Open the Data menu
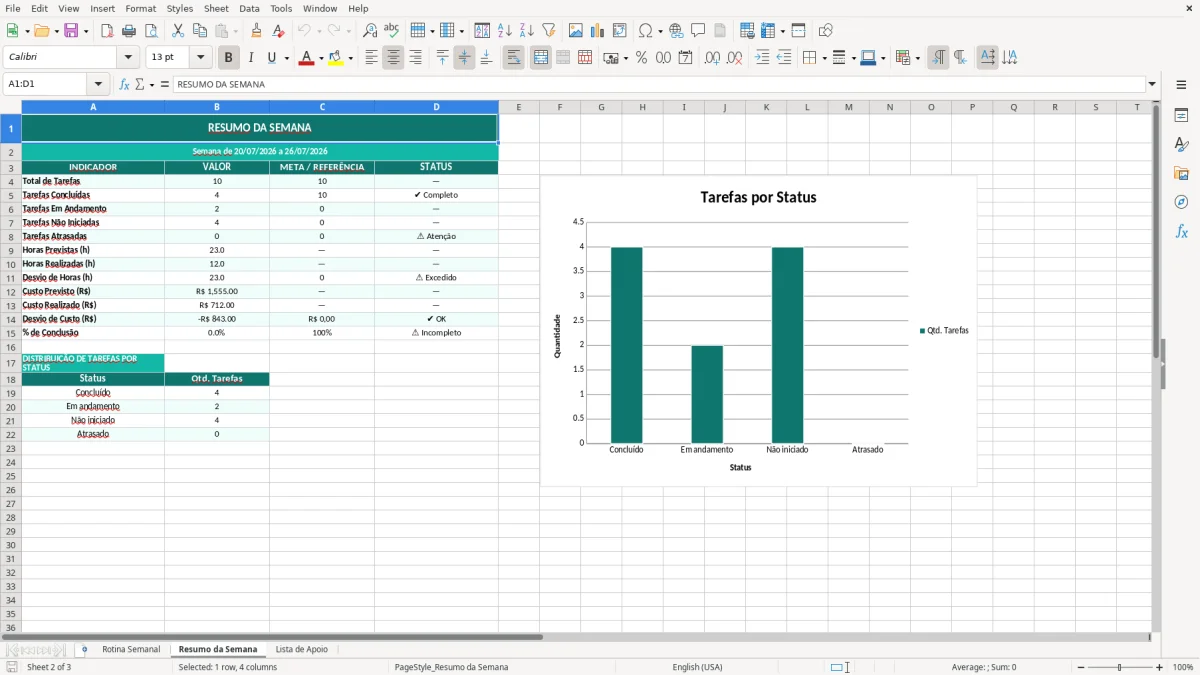 click(x=250, y=8)
